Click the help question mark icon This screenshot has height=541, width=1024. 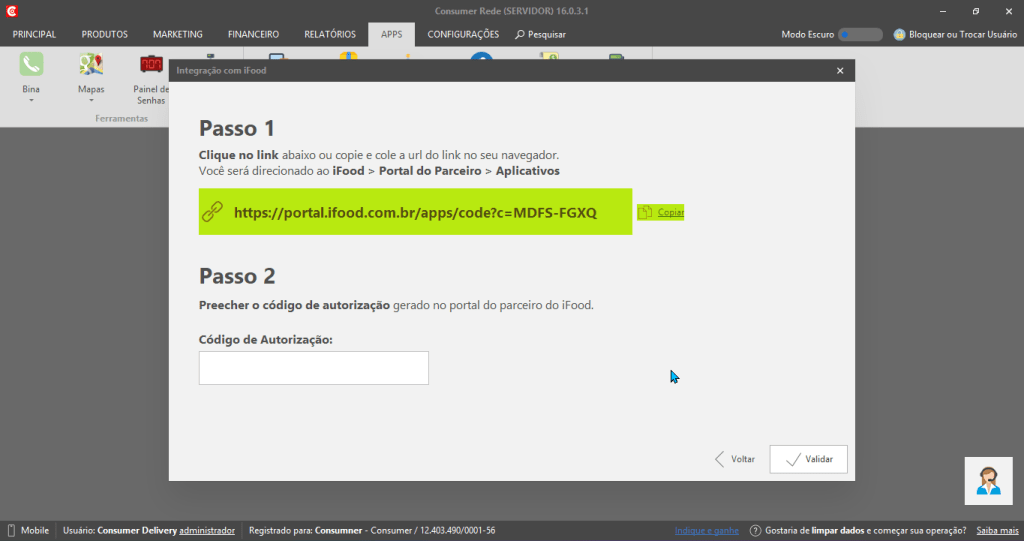755,531
